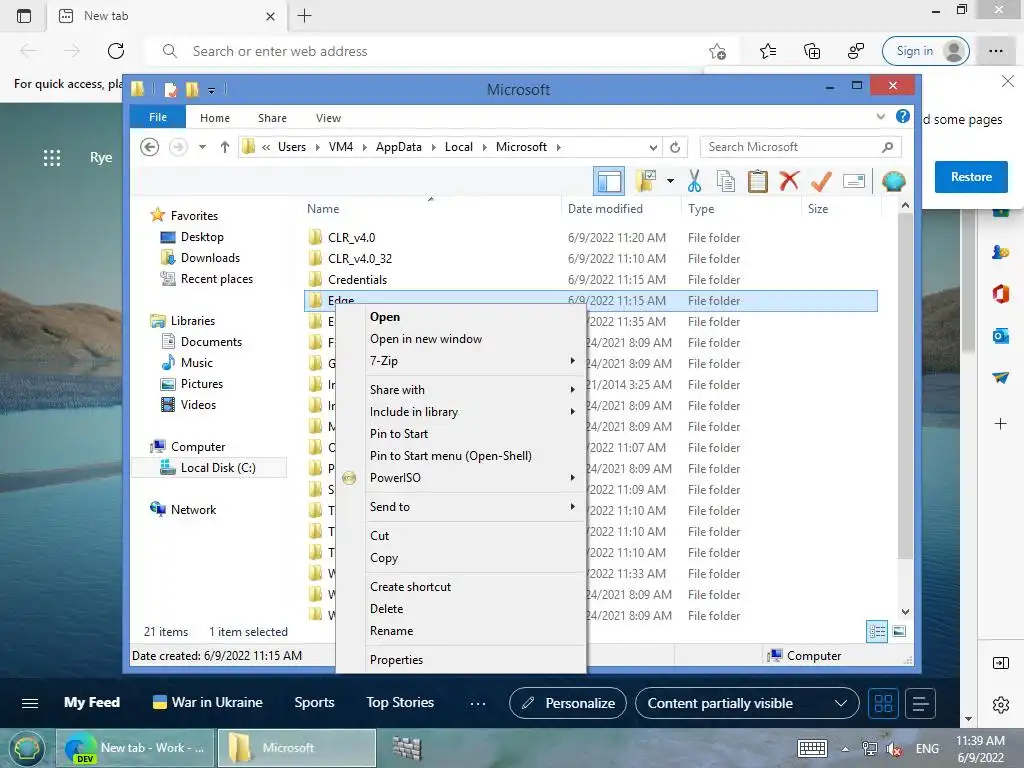Open Edge Favorites star icon
This screenshot has width=1024, height=768.
pos(768,51)
